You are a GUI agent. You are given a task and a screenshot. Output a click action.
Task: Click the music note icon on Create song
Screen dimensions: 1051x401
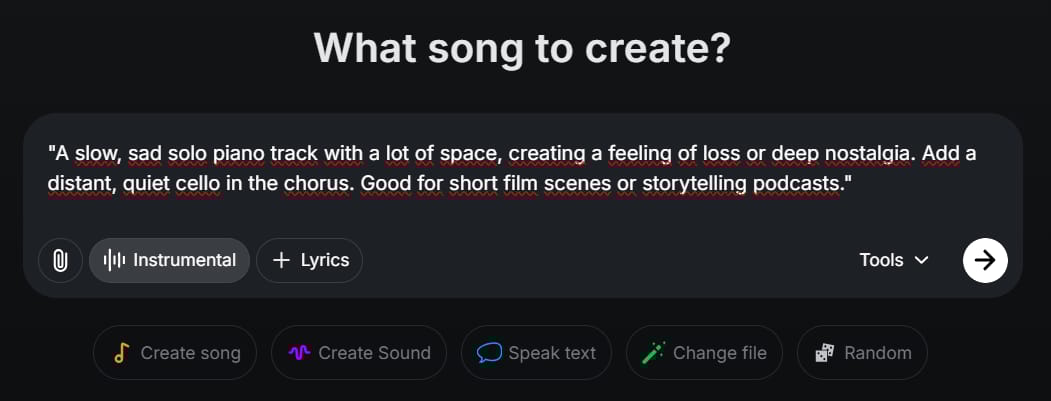[122, 353]
